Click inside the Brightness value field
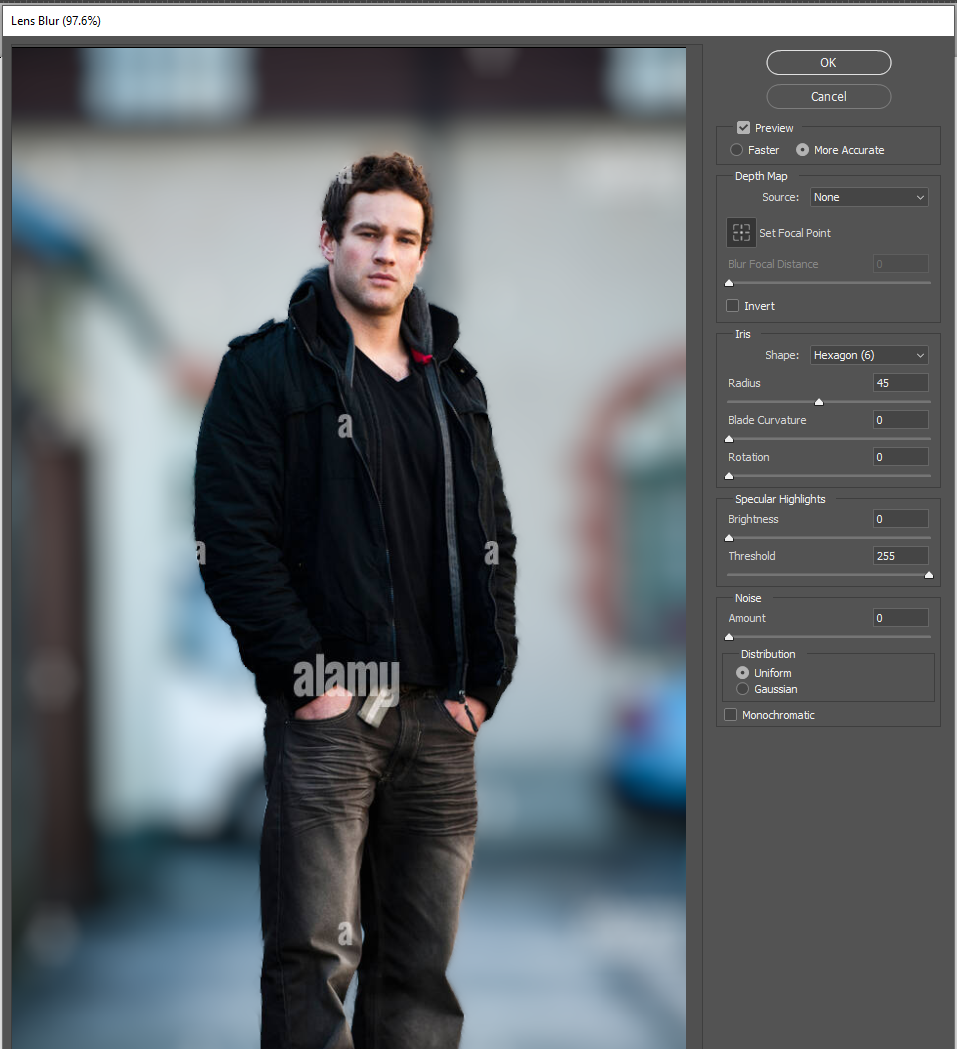Image resolution: width=957 pixels, height=1049 pixels. point(899,518)
